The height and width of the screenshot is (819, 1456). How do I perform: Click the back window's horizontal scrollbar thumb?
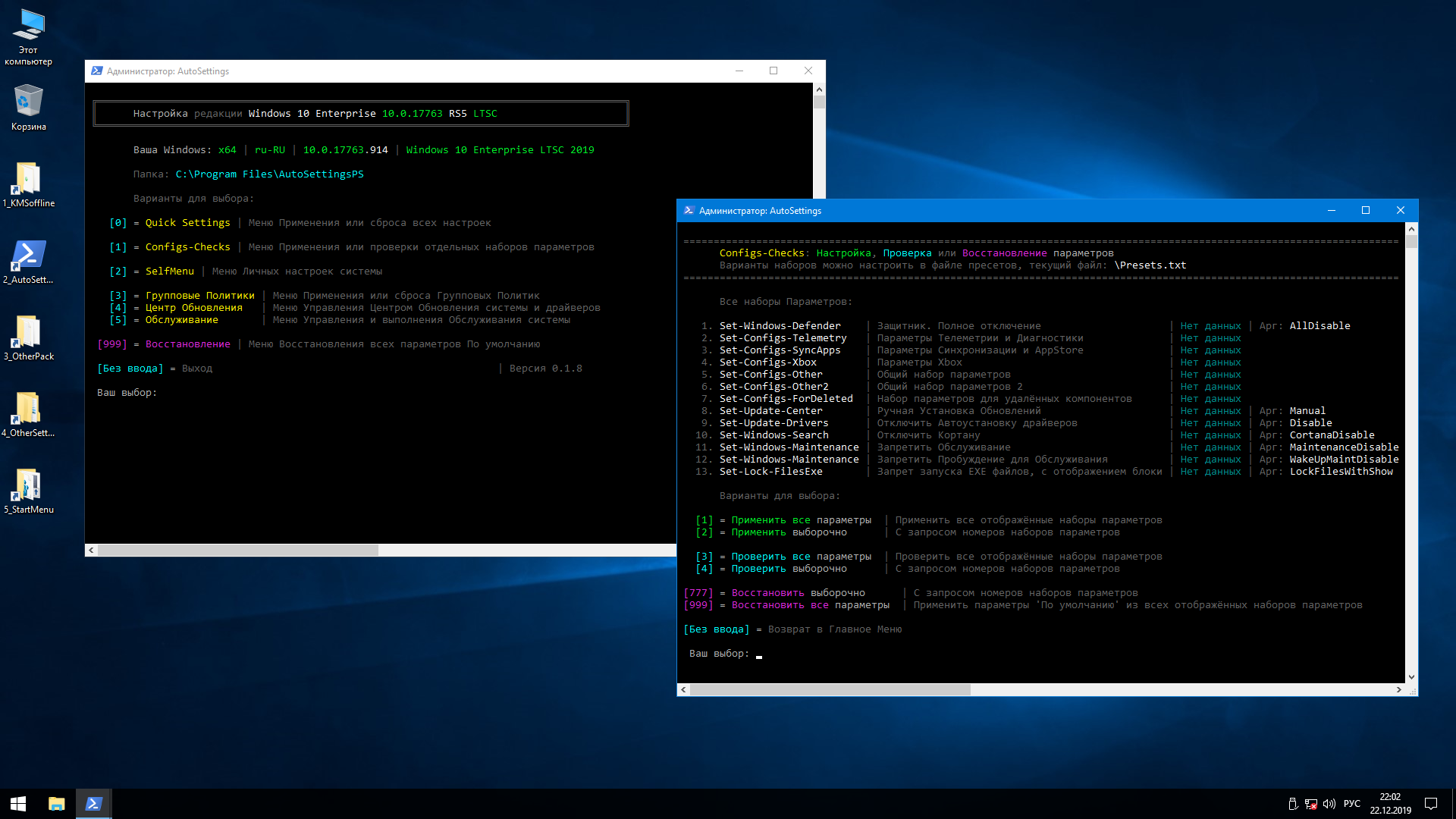pos(238,551)
